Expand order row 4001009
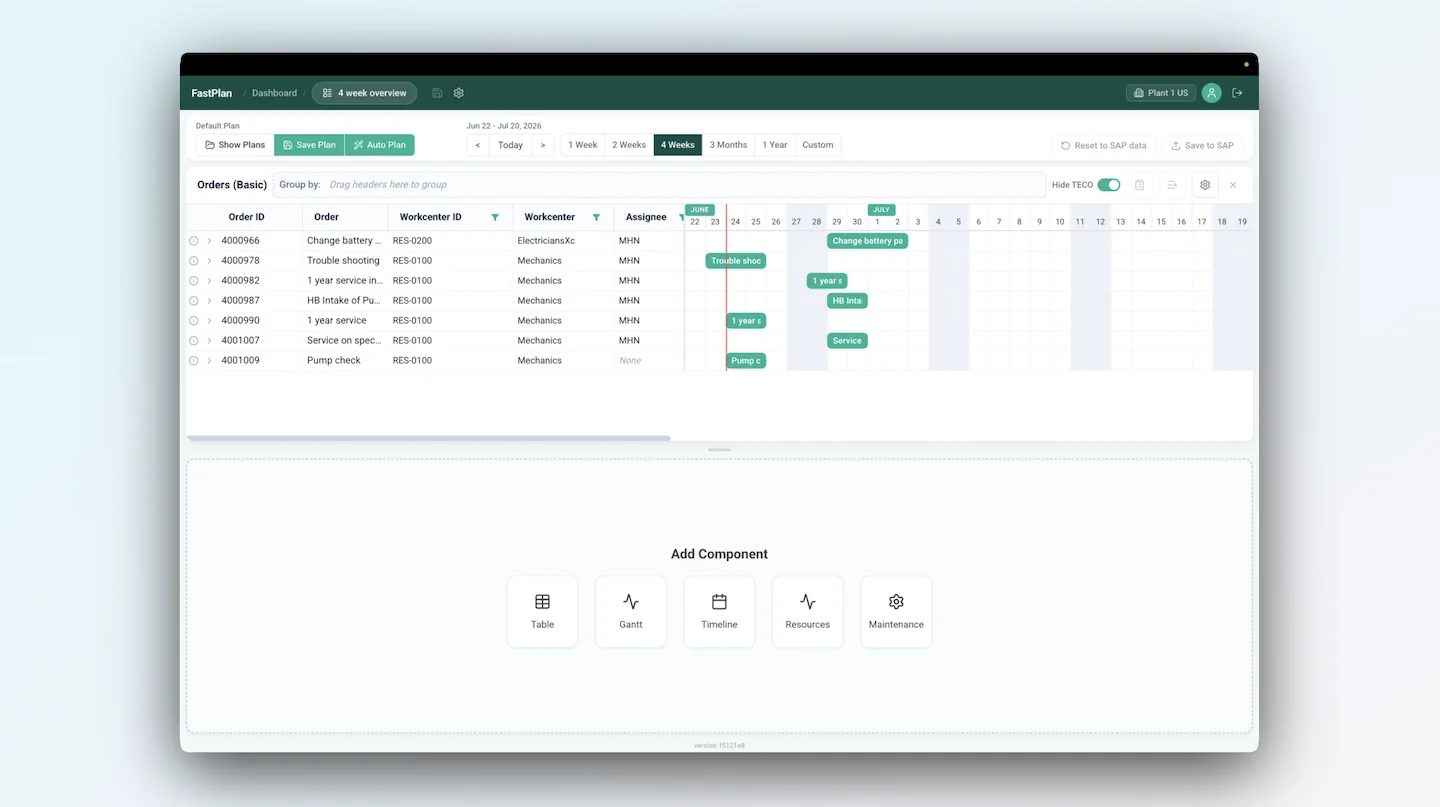This screenshot has height=807, width=1440. pyautogui.click(x=209, y=361)
